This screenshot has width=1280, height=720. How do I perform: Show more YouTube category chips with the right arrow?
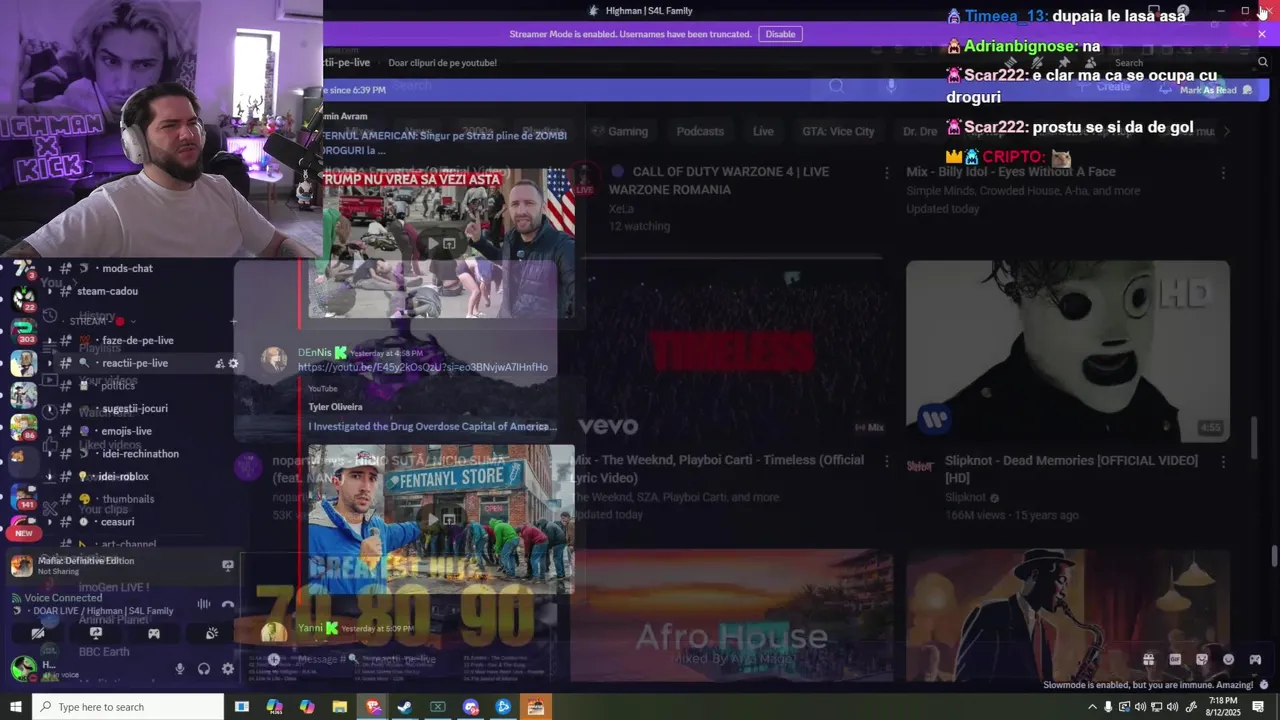coord(1227,131)
